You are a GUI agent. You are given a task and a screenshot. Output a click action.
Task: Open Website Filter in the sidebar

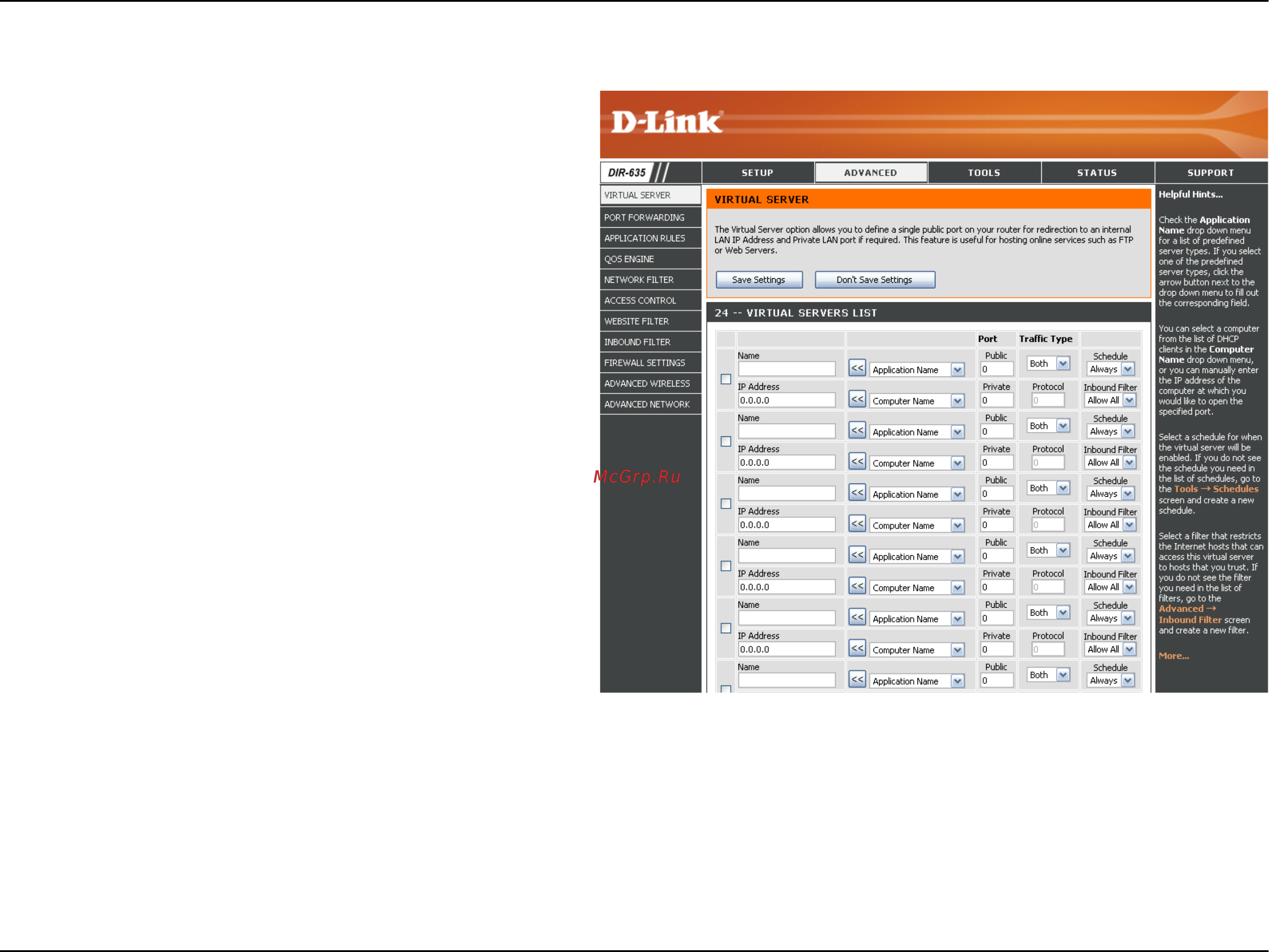pyautogui.click(x=650, y=321)
